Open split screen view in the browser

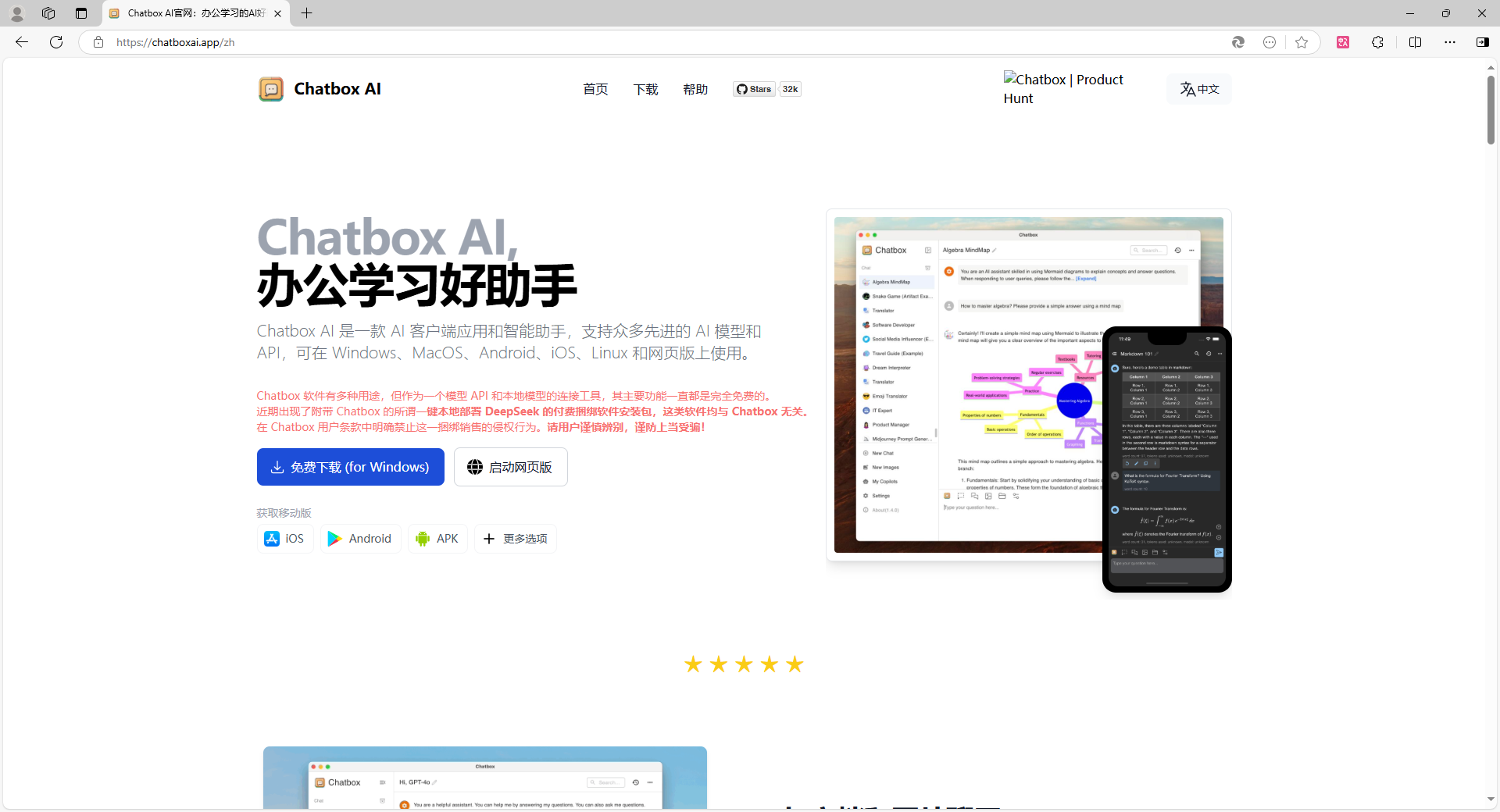[x=1416, y=42]
